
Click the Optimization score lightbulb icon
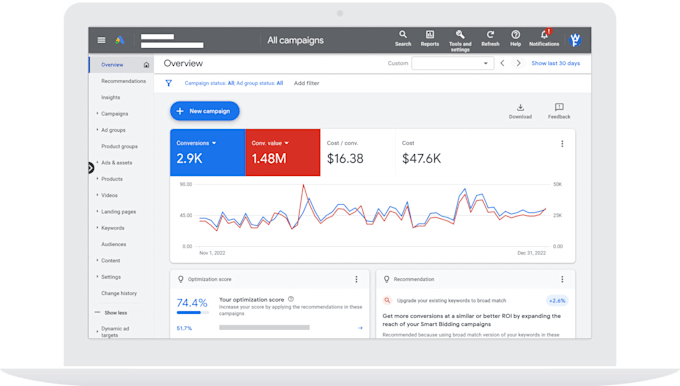coord(181,279)
